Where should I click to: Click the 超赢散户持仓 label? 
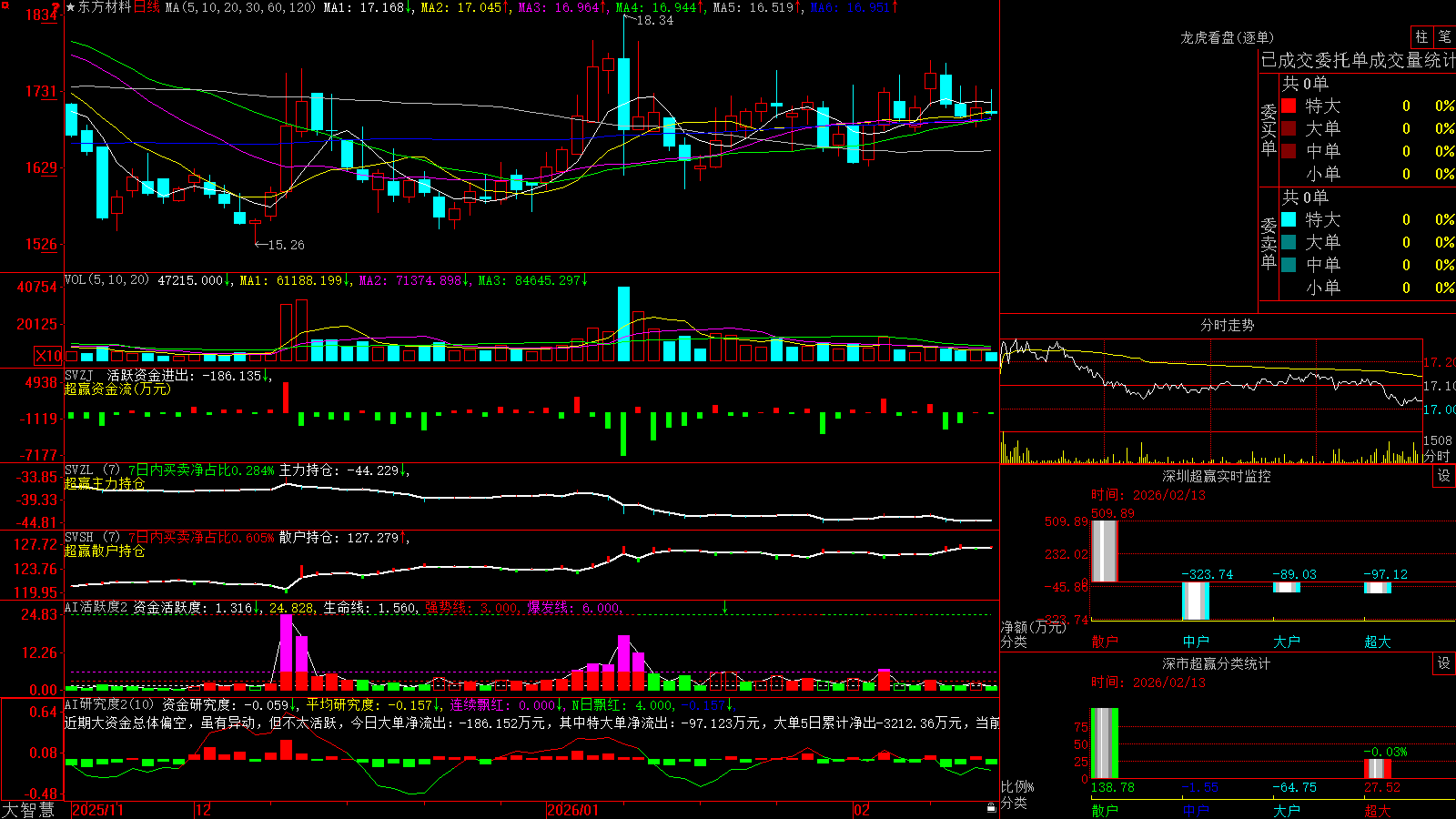click(105, 551)
